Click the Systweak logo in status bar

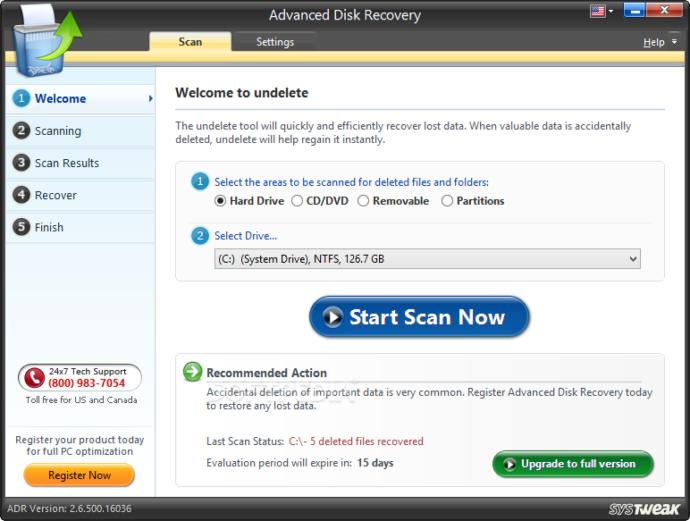644,509
